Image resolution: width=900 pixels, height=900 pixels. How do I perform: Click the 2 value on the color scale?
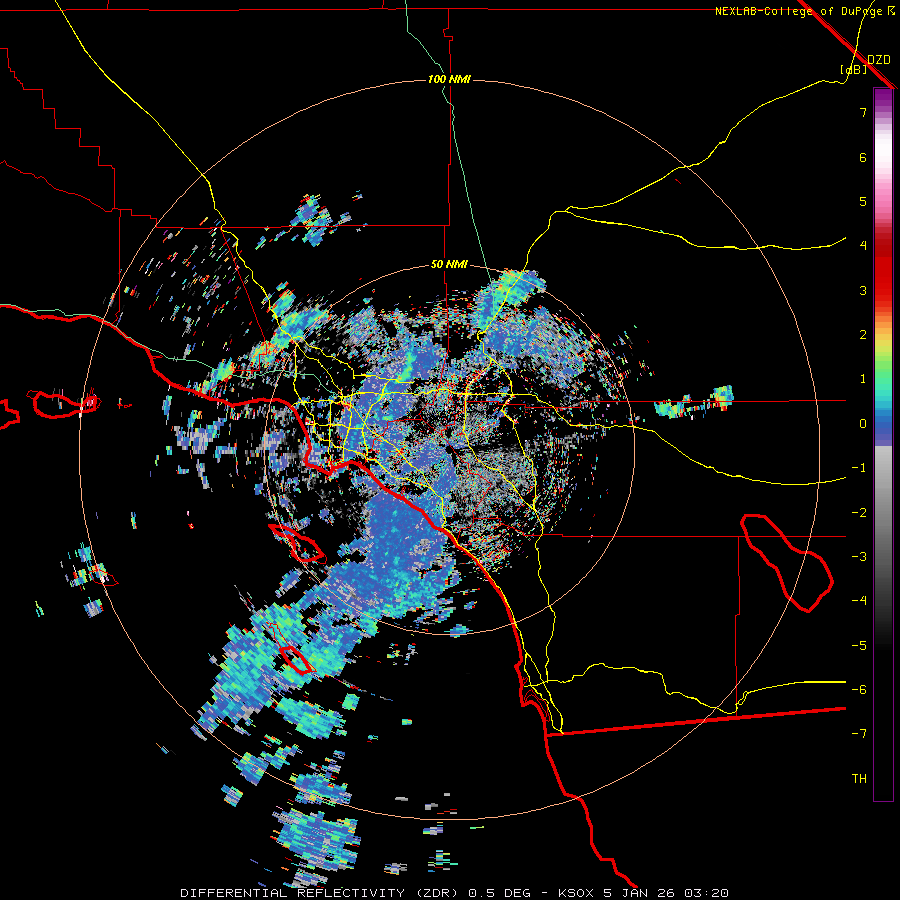tap(863, 335)
